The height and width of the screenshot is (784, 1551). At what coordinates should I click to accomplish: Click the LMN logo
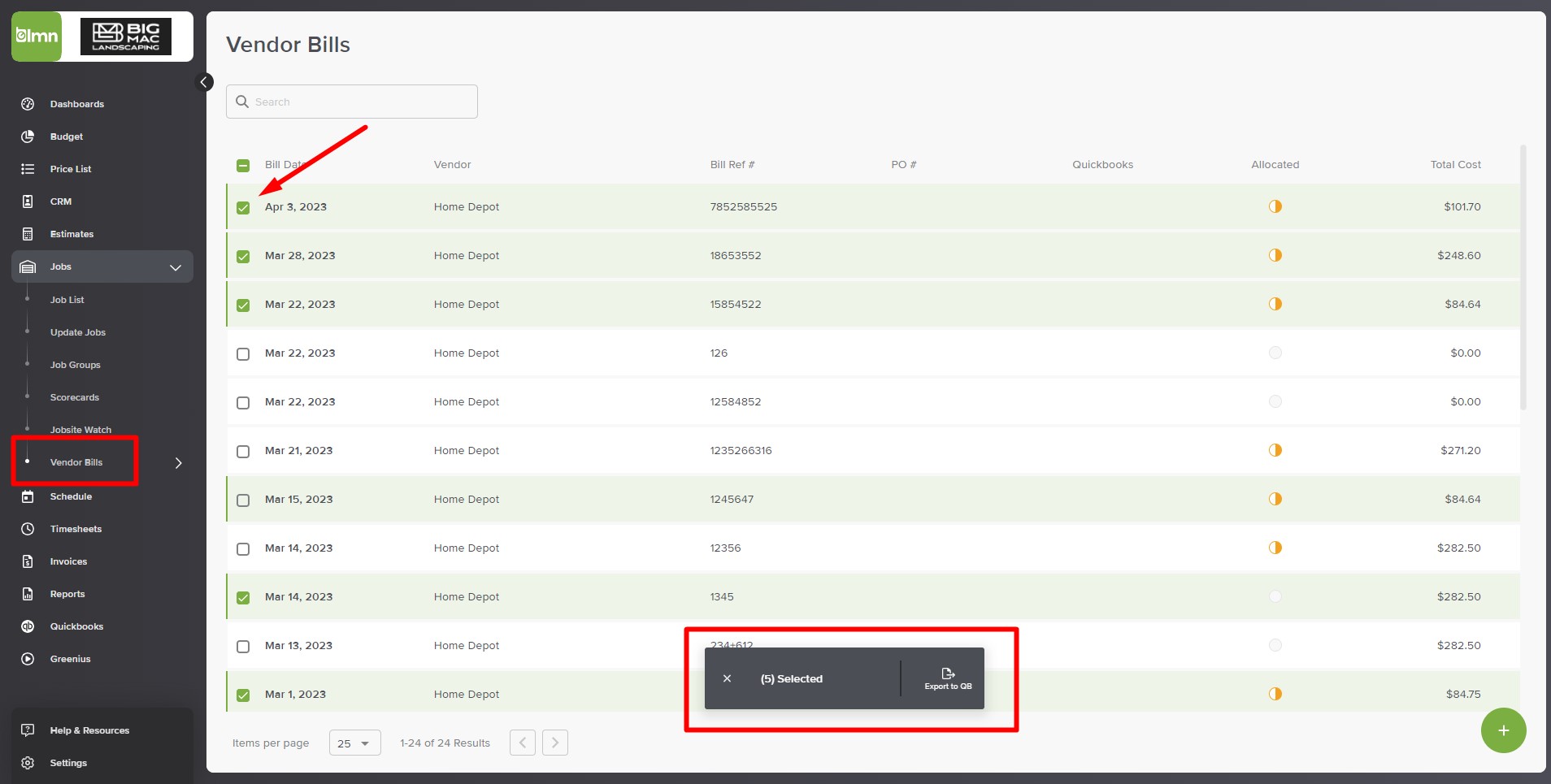(x=37, y=37)
